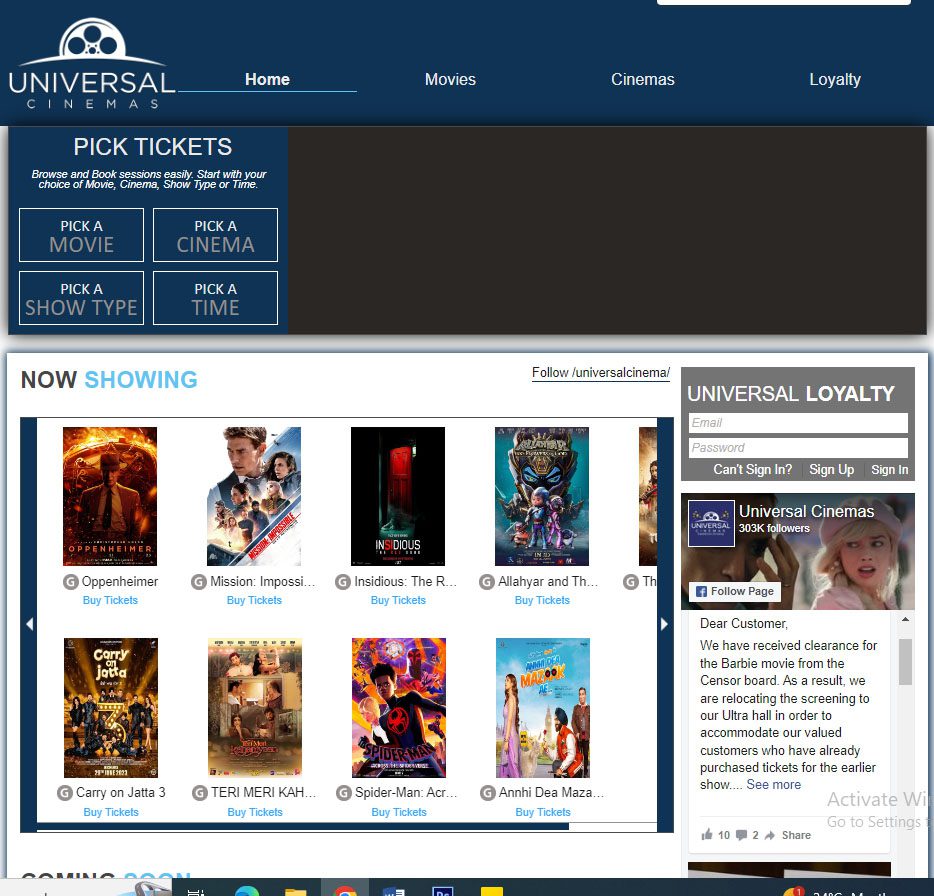Open the Can't Sign In? link

[753, 470]
